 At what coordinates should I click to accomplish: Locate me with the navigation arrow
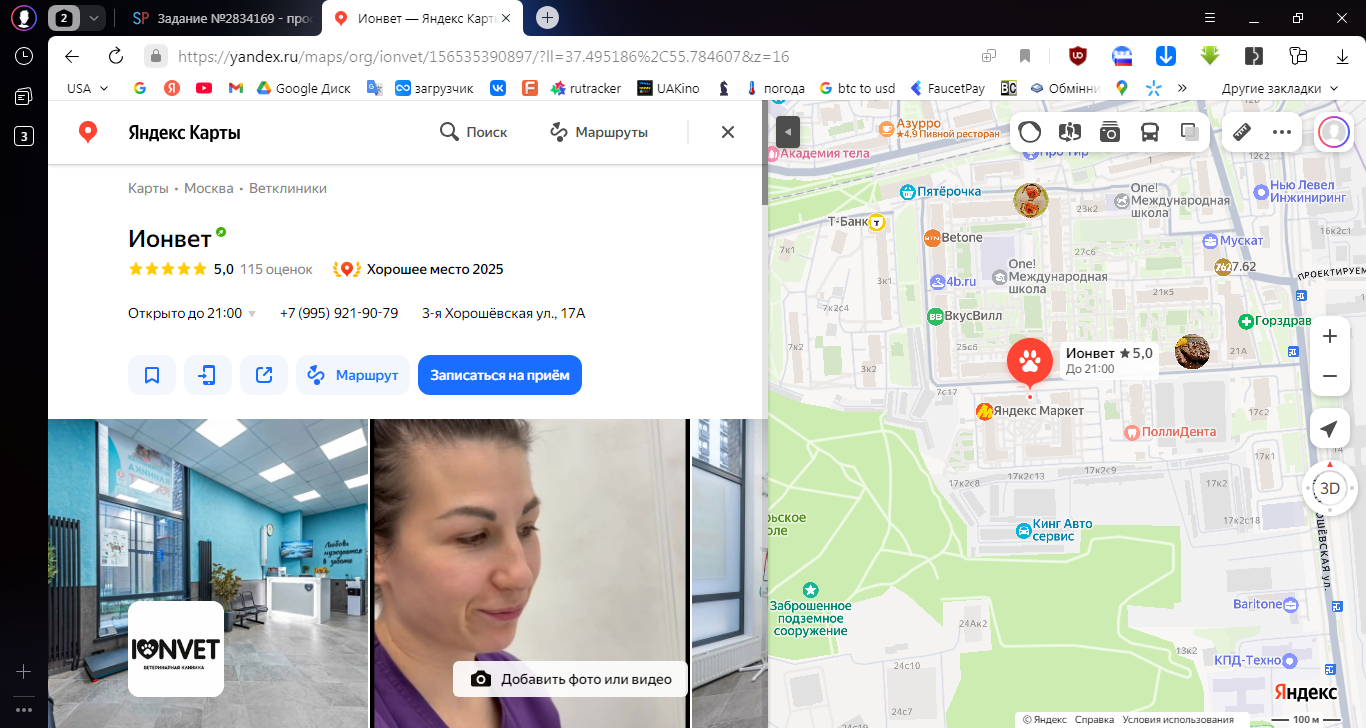[1329, 429]
